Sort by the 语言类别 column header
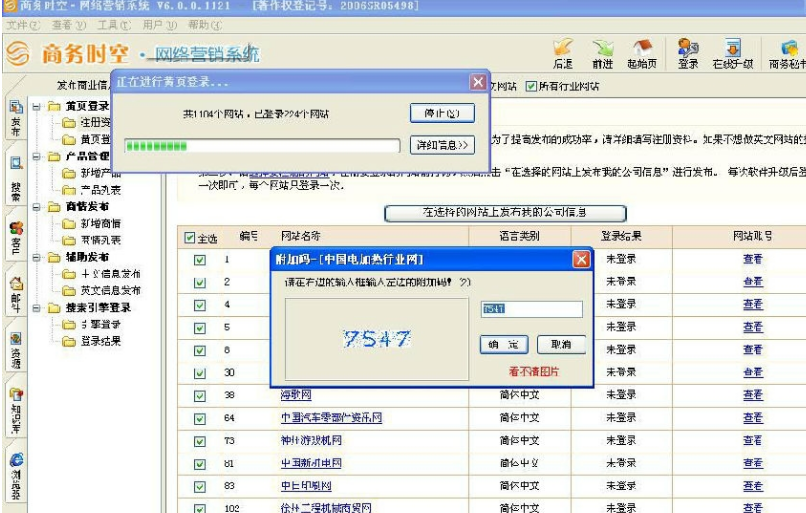The height and width of the screenshot is (513, 806). coord(520,236)
